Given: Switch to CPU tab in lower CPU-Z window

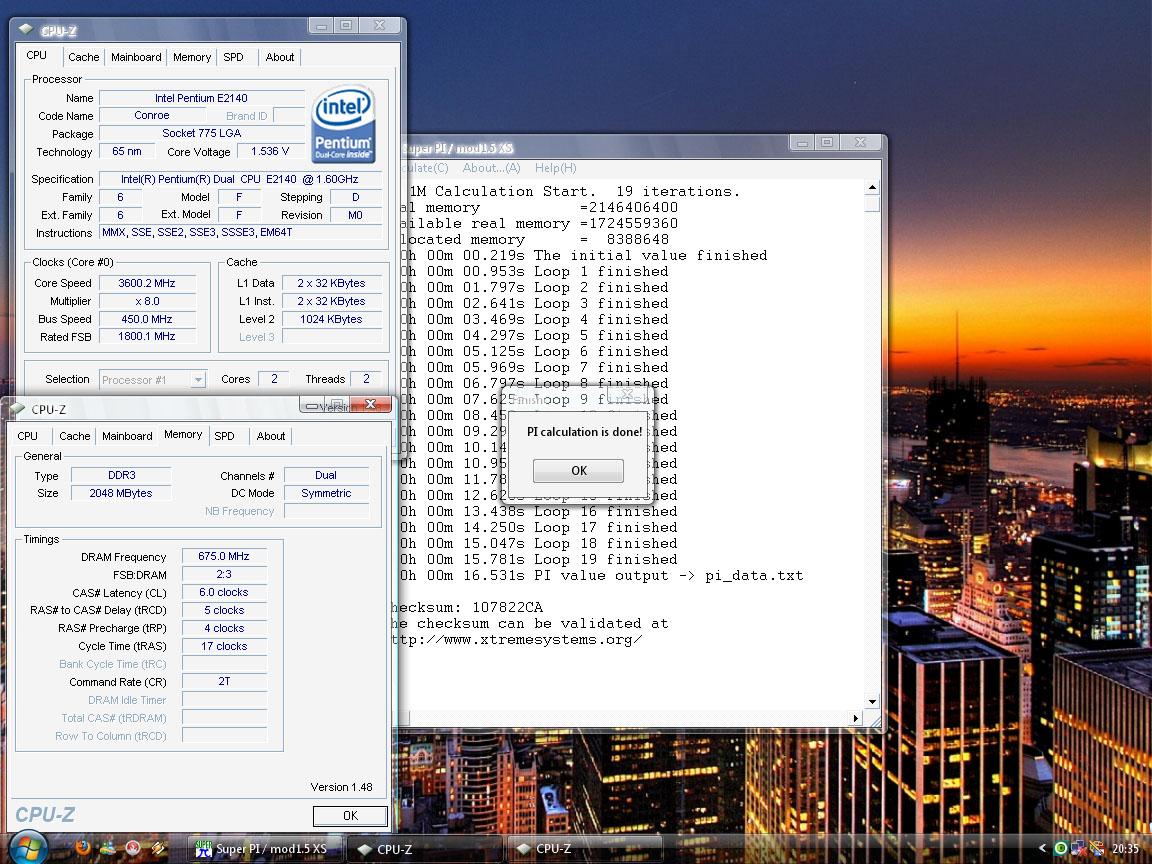Looking at the screenshot, I should coord(27,436).
